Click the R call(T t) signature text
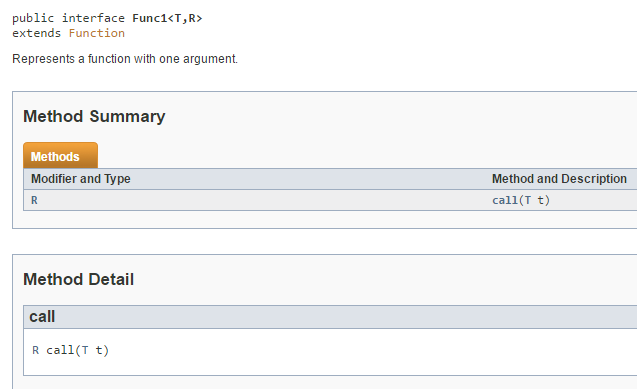The image size is (637, 389). point(71,350)
